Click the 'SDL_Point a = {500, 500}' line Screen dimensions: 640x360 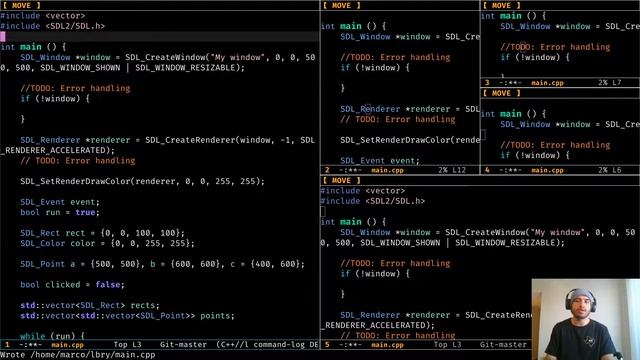162,264
